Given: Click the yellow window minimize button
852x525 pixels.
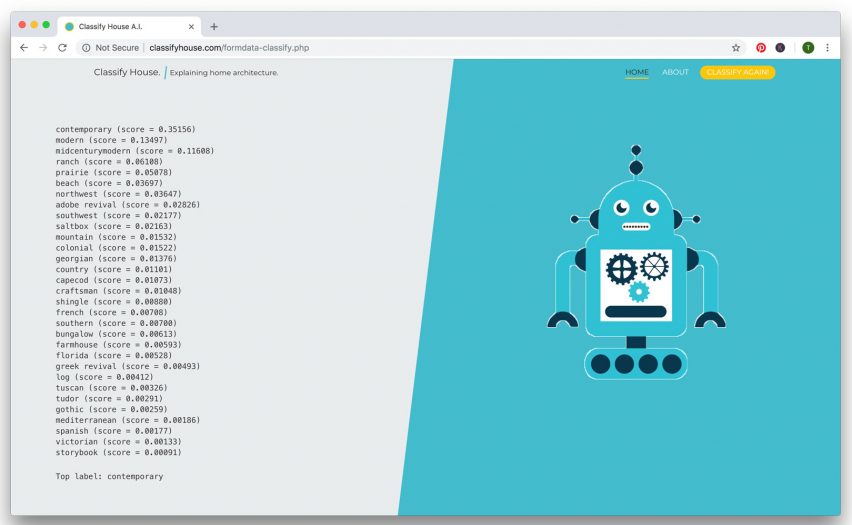Looking at the screenshot, I should [34, 25].
